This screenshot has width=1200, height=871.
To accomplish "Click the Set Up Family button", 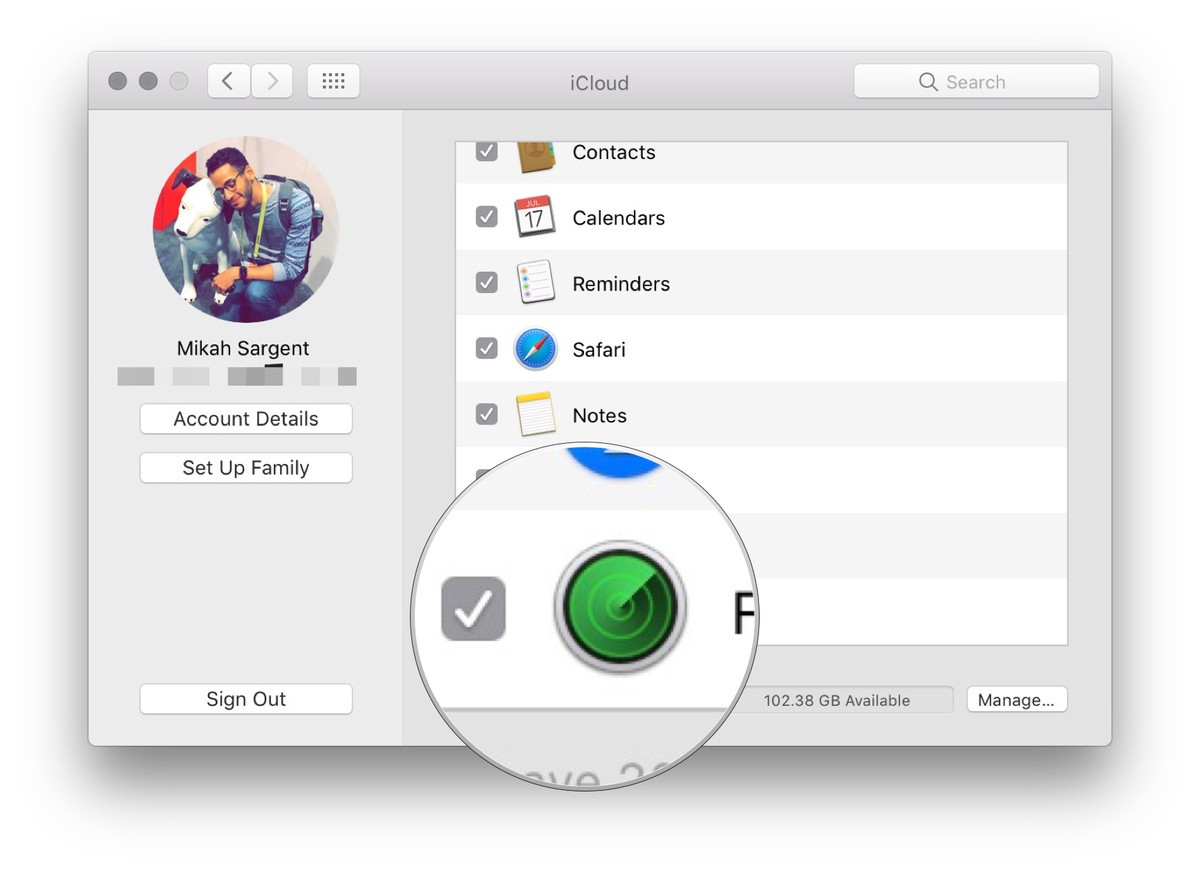I will [x=246, y=468].
